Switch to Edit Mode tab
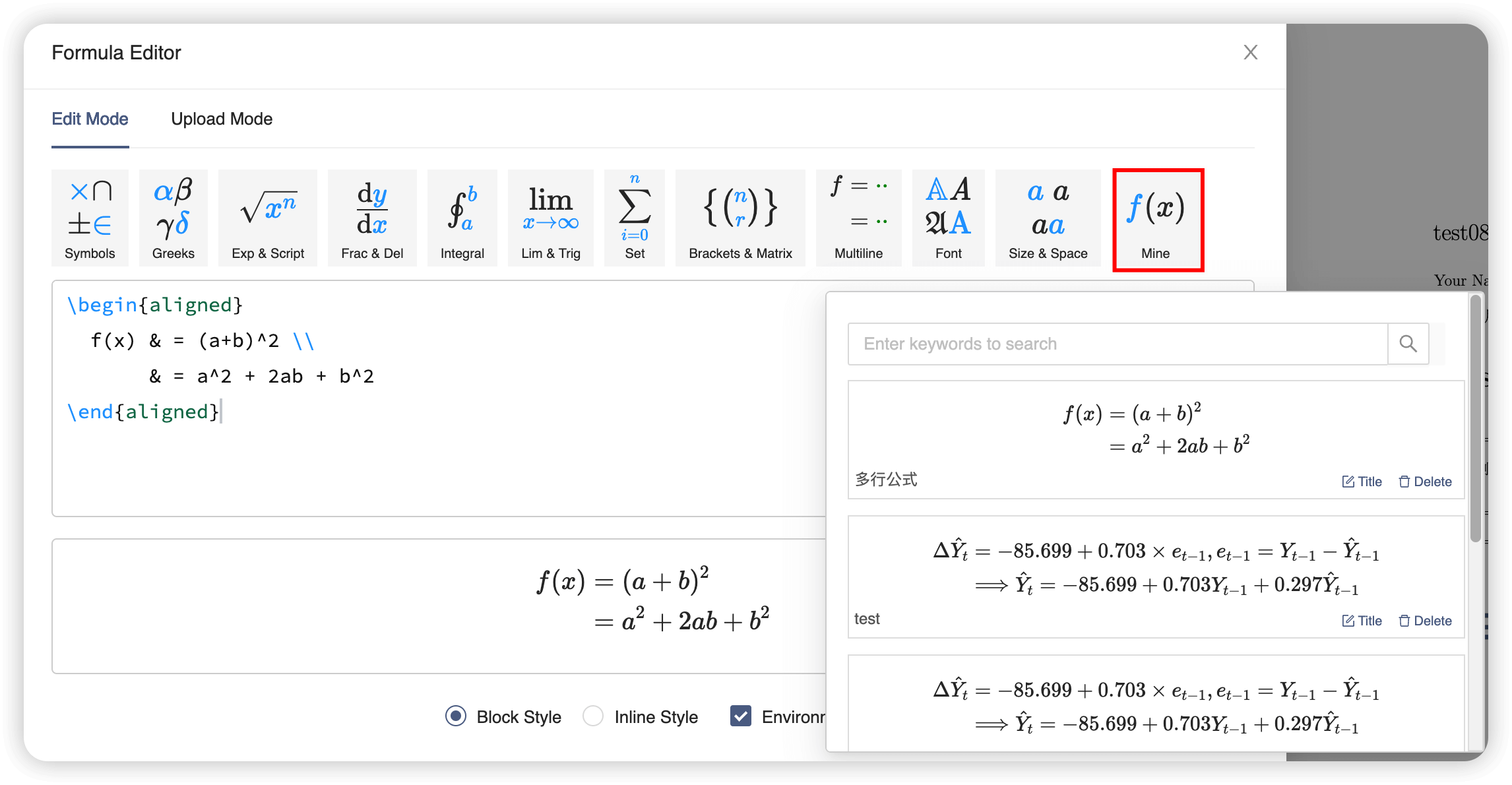The height and width of the screenshot is (785, 1512). tap(90, 119)
